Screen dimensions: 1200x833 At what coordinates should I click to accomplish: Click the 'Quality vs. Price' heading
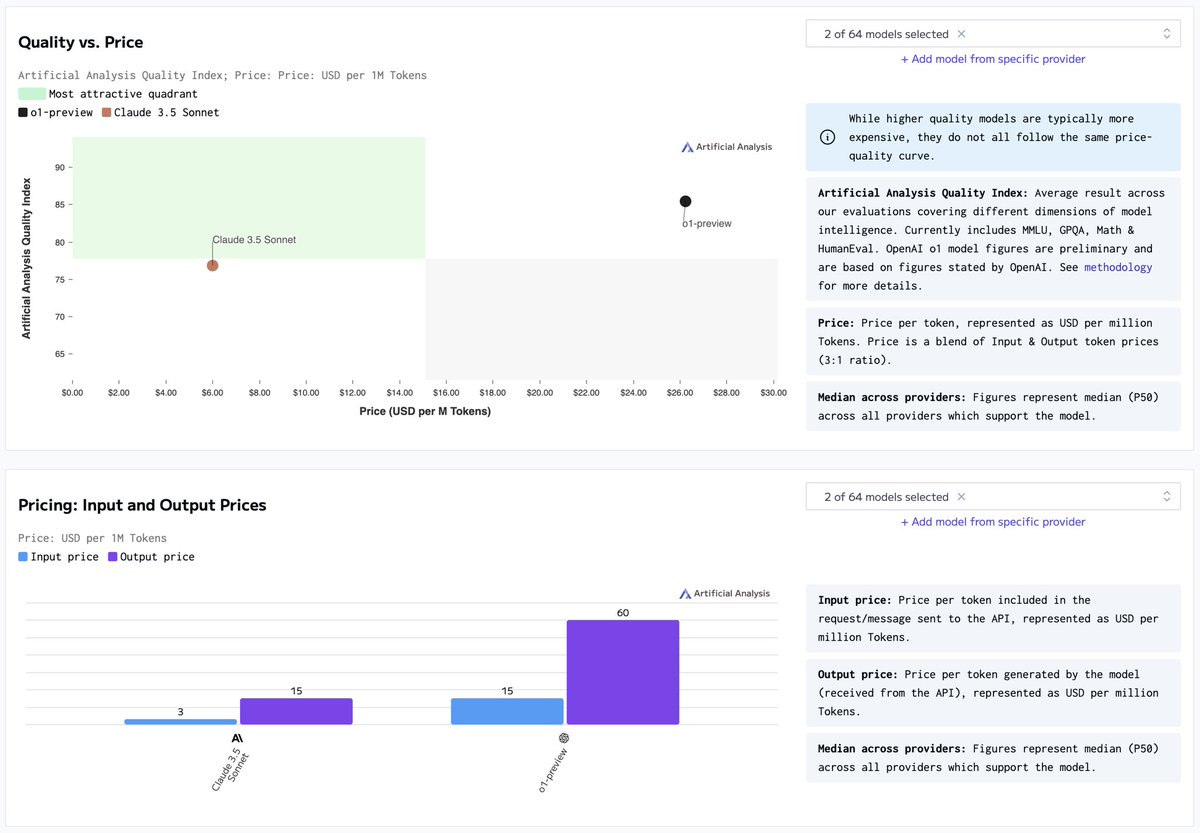click(81, 42)
